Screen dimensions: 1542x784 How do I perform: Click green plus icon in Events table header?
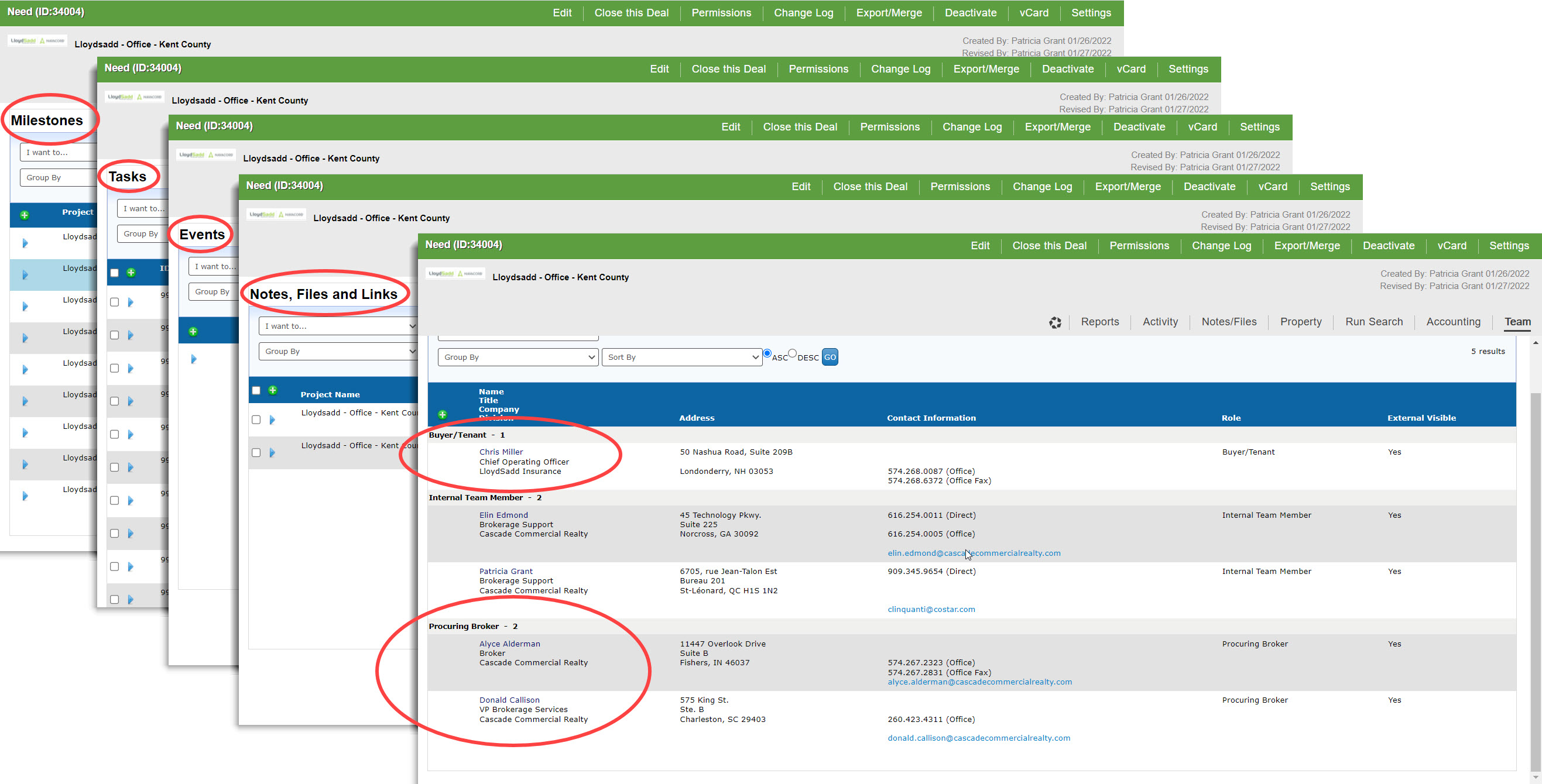pos(193,332)
